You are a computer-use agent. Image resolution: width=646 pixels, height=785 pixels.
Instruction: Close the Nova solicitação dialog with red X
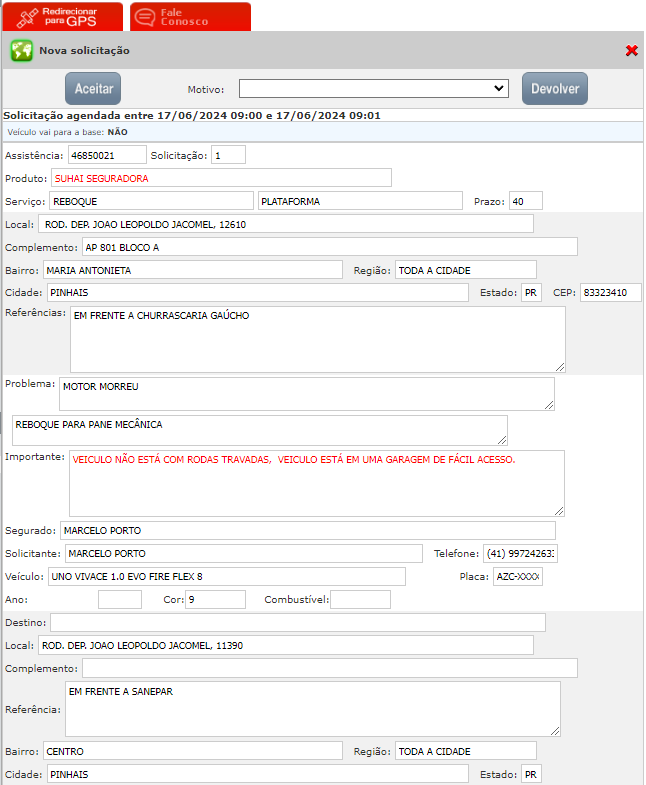pyautogui.click(x=631, y=51)
